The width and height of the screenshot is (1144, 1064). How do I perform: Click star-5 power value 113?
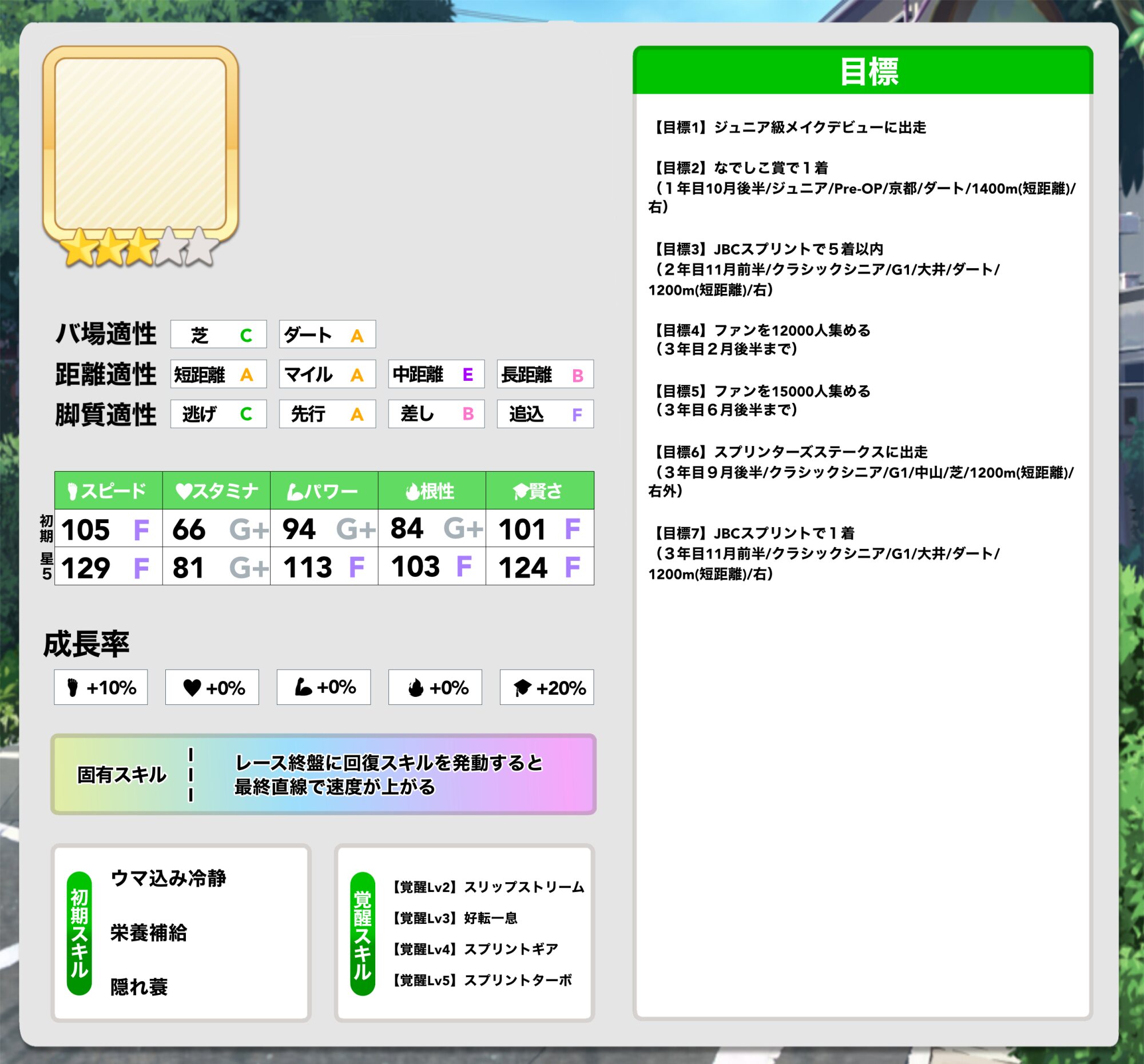click(x=308, y=568)
